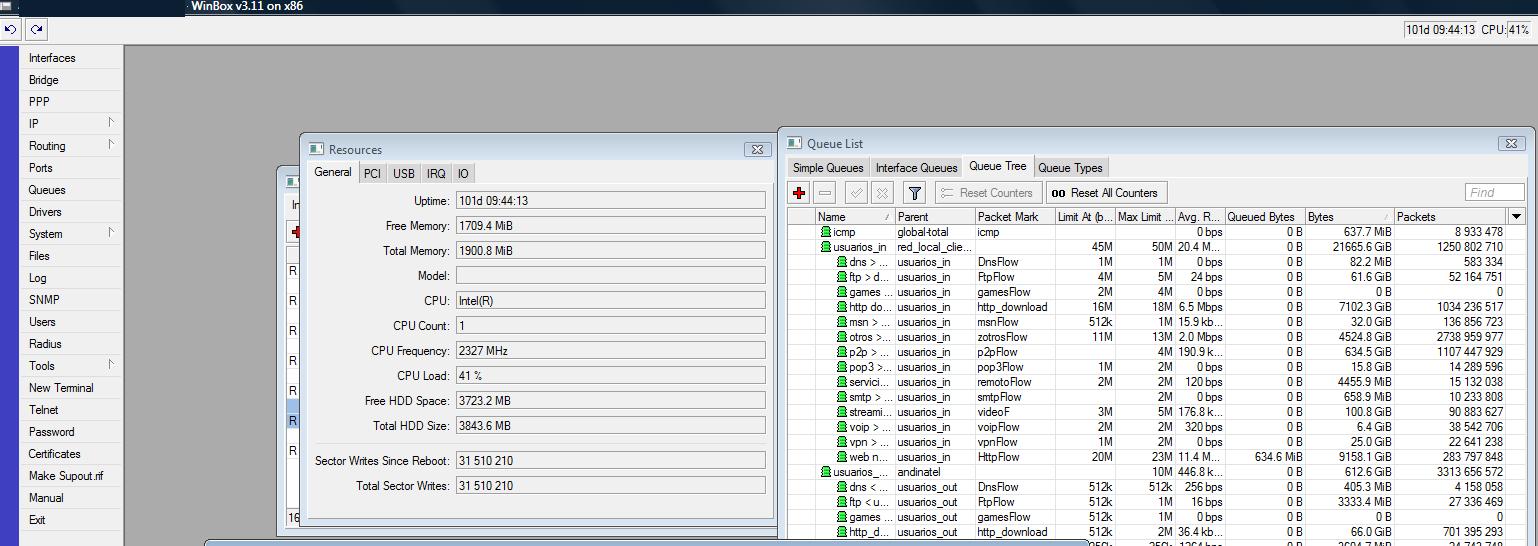Select the 'dns <' queue icon under usuarios_out
Screen dimensions: 1538x546
[x=842, y=487]
